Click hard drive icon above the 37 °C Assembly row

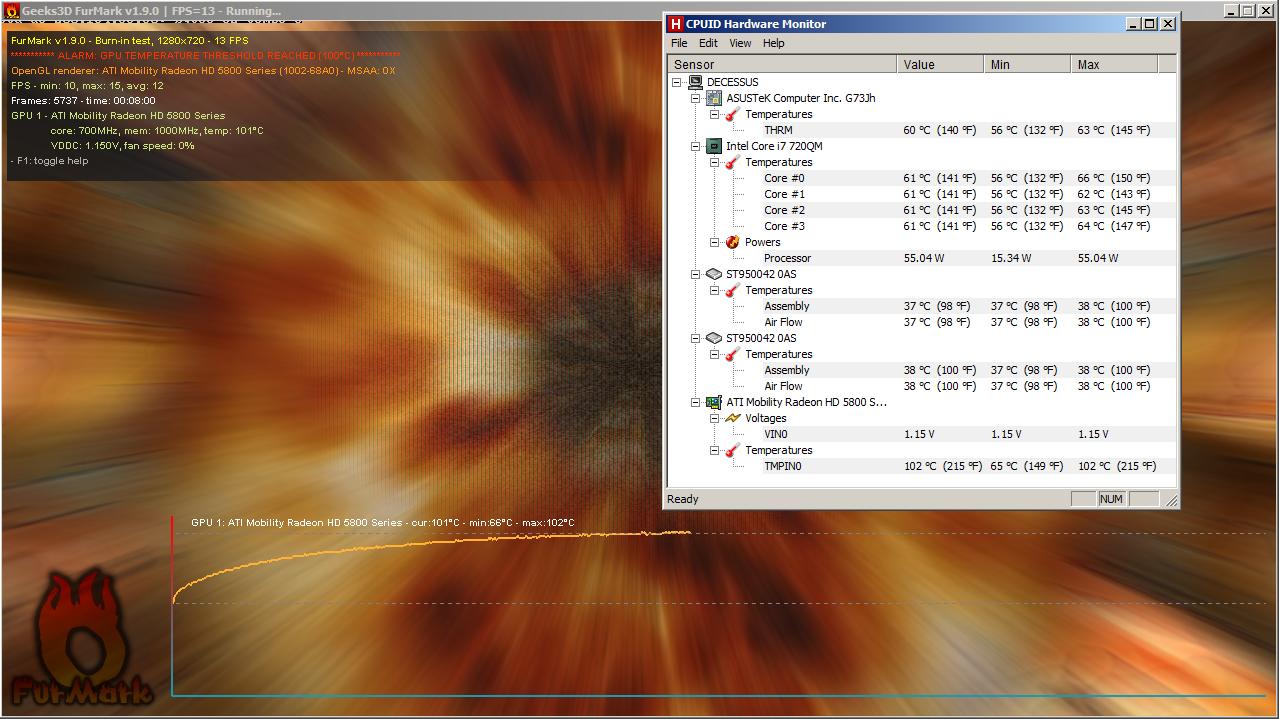click(x=714, y=274)
